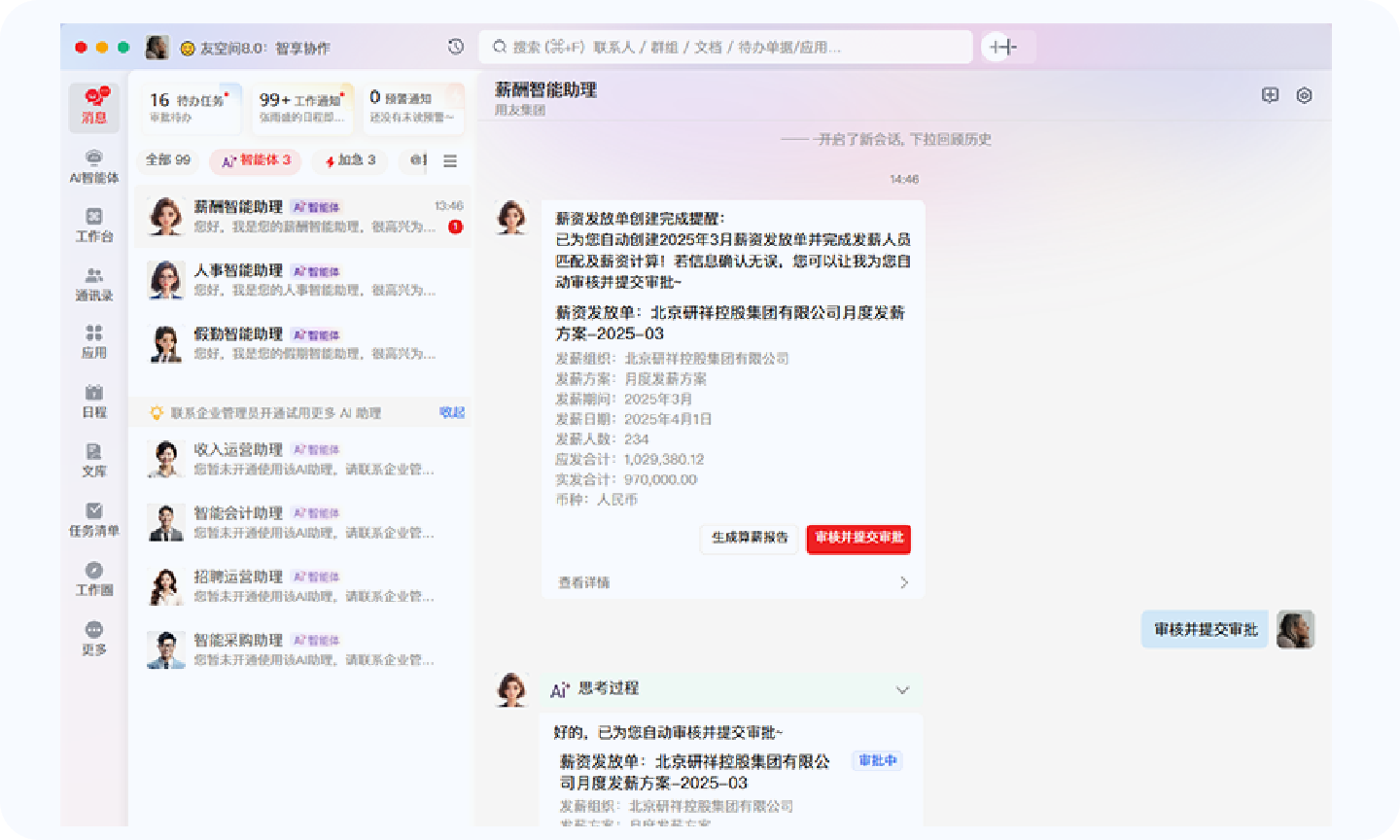Expand 查看详情 arrow on salary card
Image resolution: width=1400 pixels, height=840 pixels.
(903, 582)
